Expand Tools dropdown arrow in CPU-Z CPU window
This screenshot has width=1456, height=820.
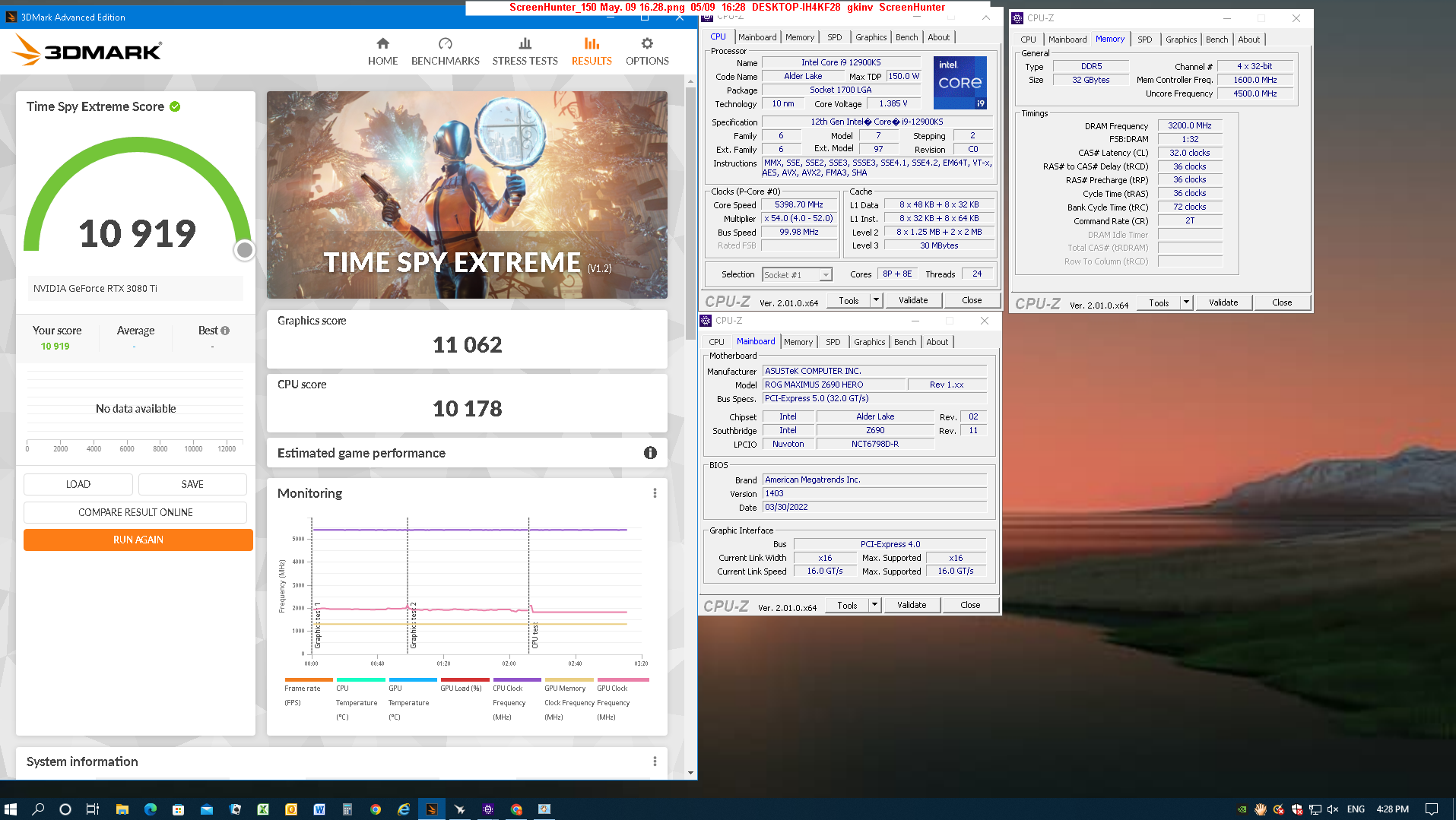876,300
